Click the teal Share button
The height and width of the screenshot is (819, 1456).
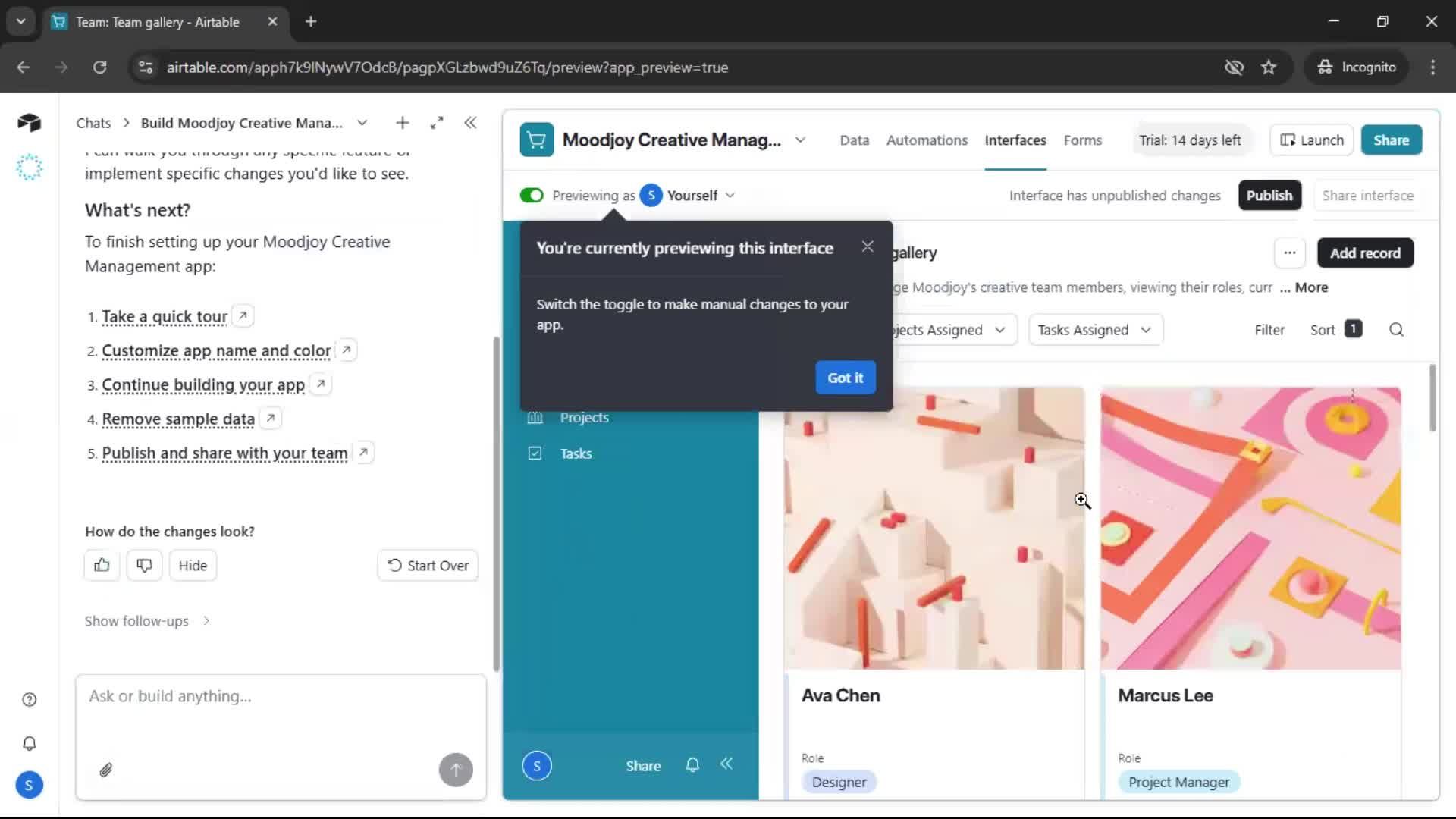tap(1391, 140)
